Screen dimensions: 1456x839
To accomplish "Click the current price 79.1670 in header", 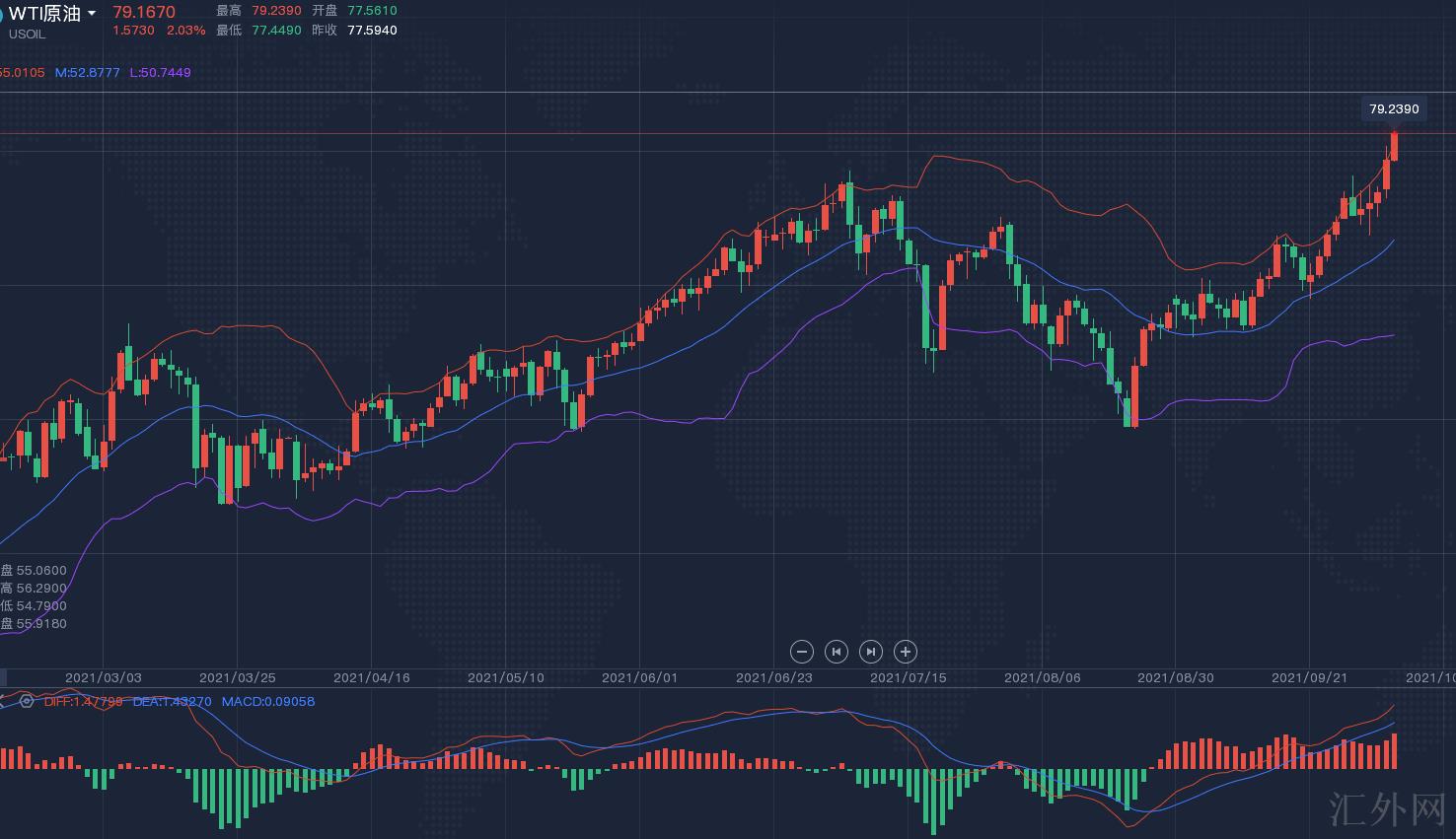I will coord(144,12).
